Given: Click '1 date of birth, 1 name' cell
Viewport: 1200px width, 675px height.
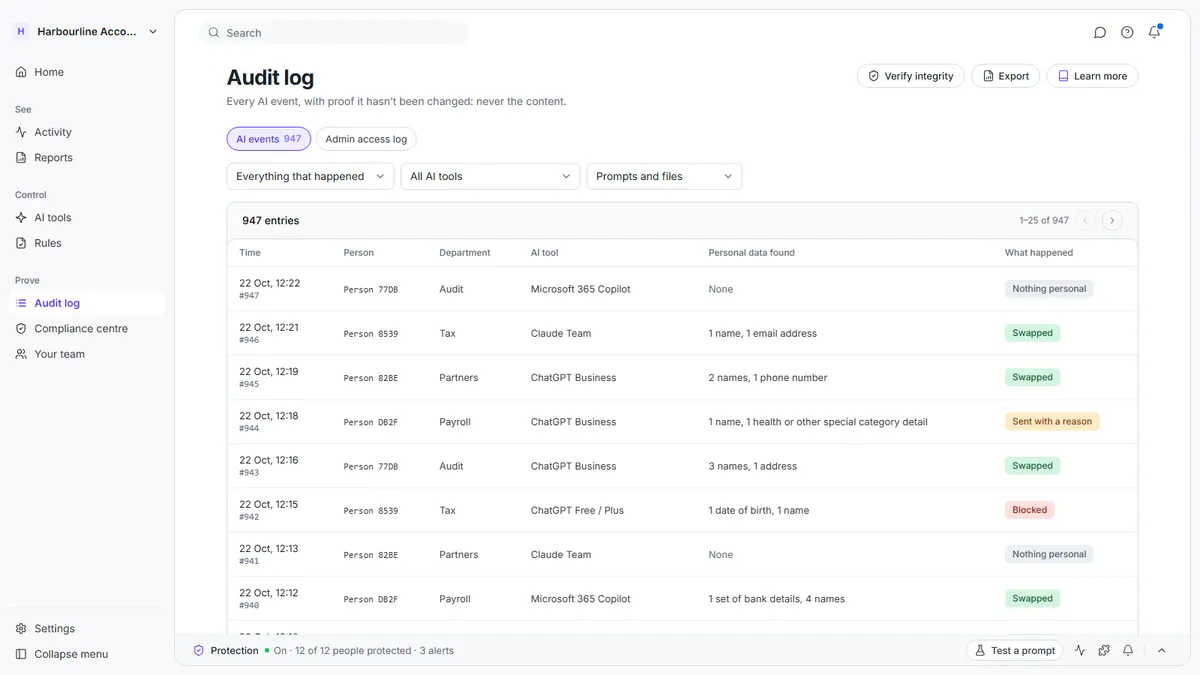Looking at the screenshot, I should [x=759, y=510].
